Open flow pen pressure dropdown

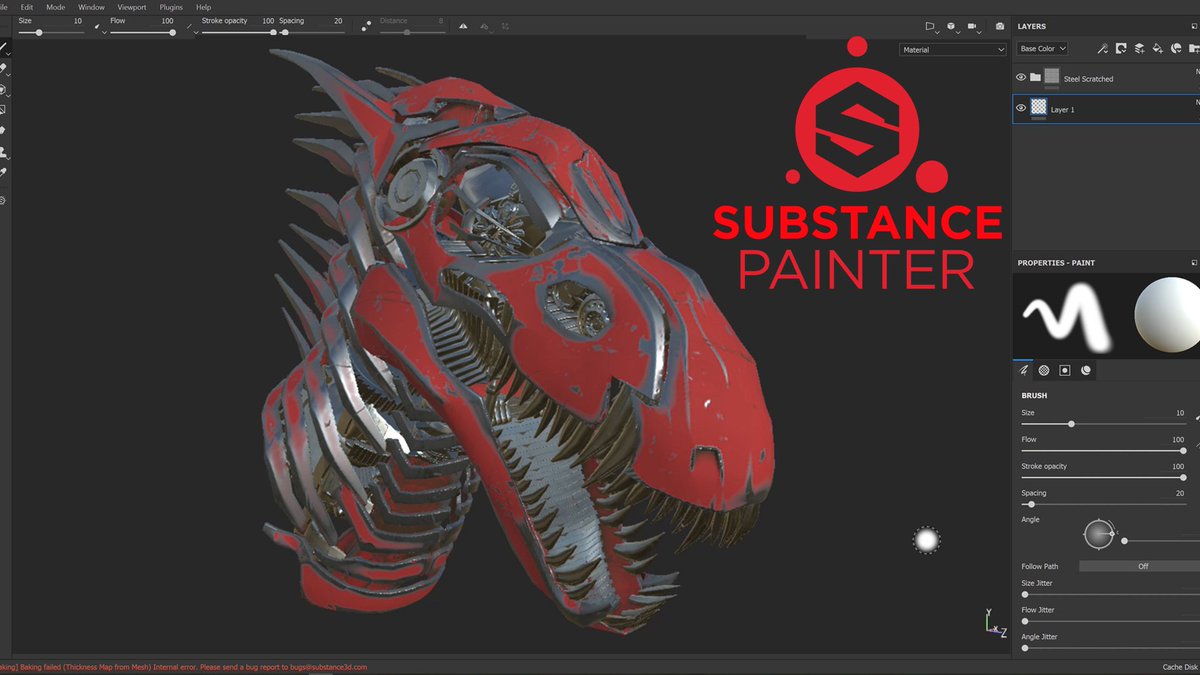[192, 27]
